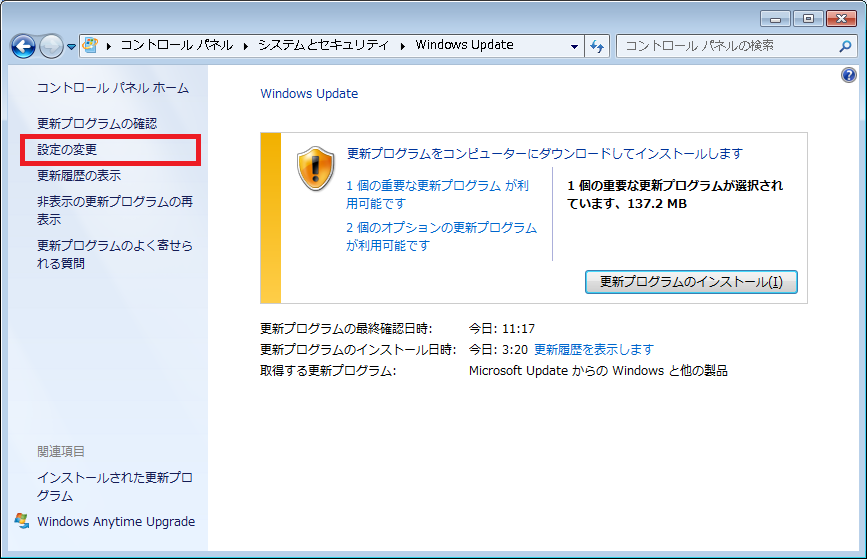
Task: Open 設定の変更 in the left sidebar
Action: [x=67, y=150]
